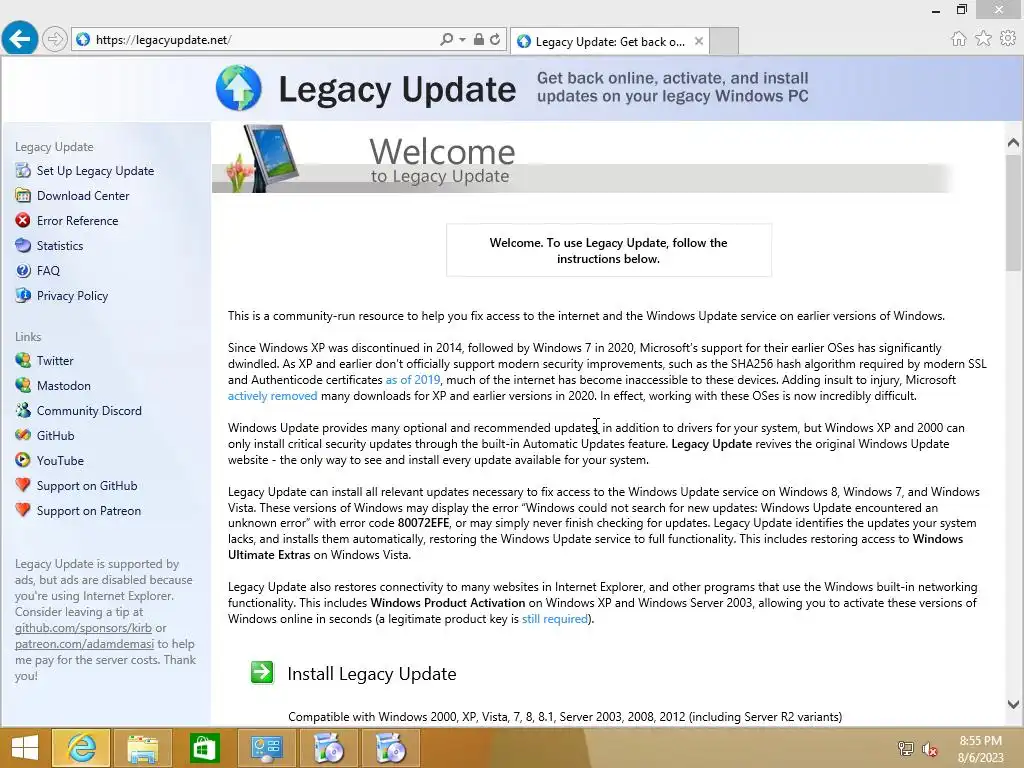1024x768 pixels.
Task: Open Mastodon link in sidebar
Action: [x=63, y=385]
